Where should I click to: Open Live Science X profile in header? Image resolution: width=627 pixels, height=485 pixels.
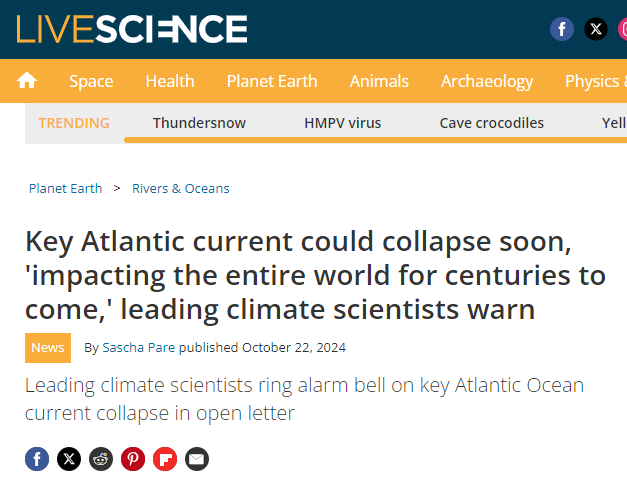(596, 29)
